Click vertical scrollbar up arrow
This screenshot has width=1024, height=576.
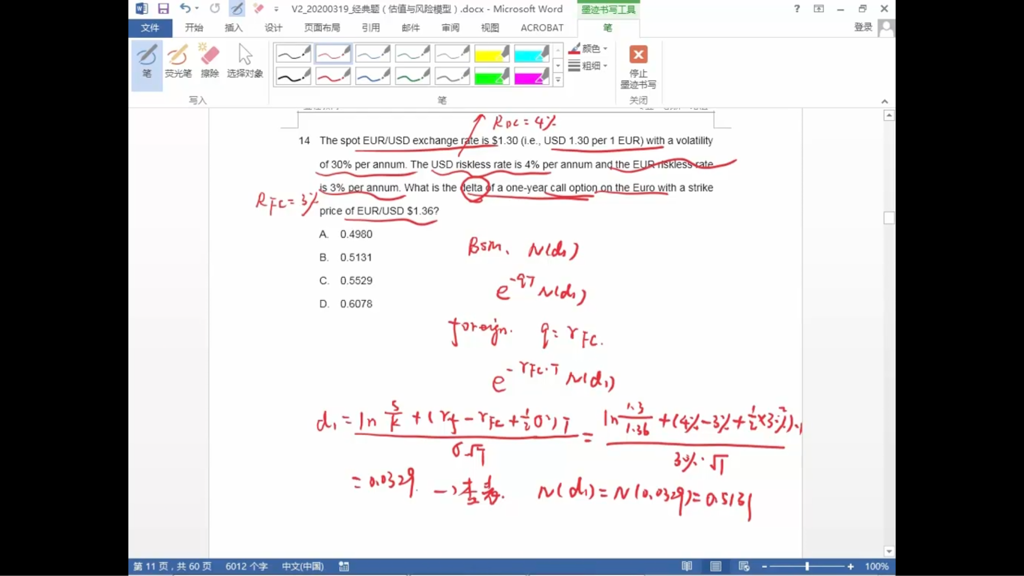tap(889, 116)
